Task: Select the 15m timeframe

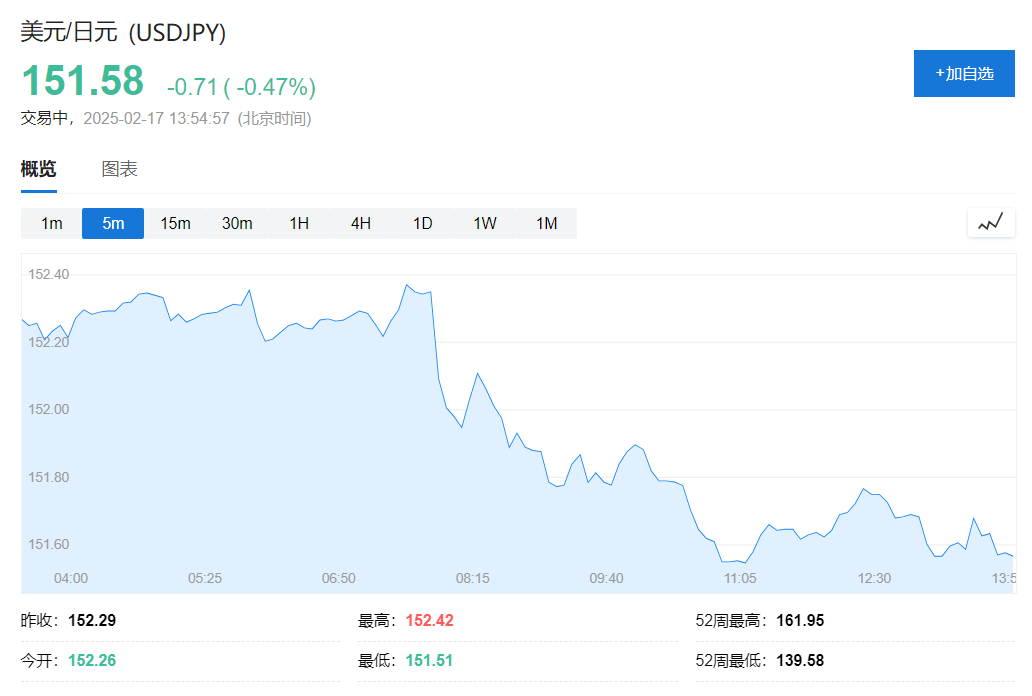Action: pyautogui.click(x=175, y=223)
